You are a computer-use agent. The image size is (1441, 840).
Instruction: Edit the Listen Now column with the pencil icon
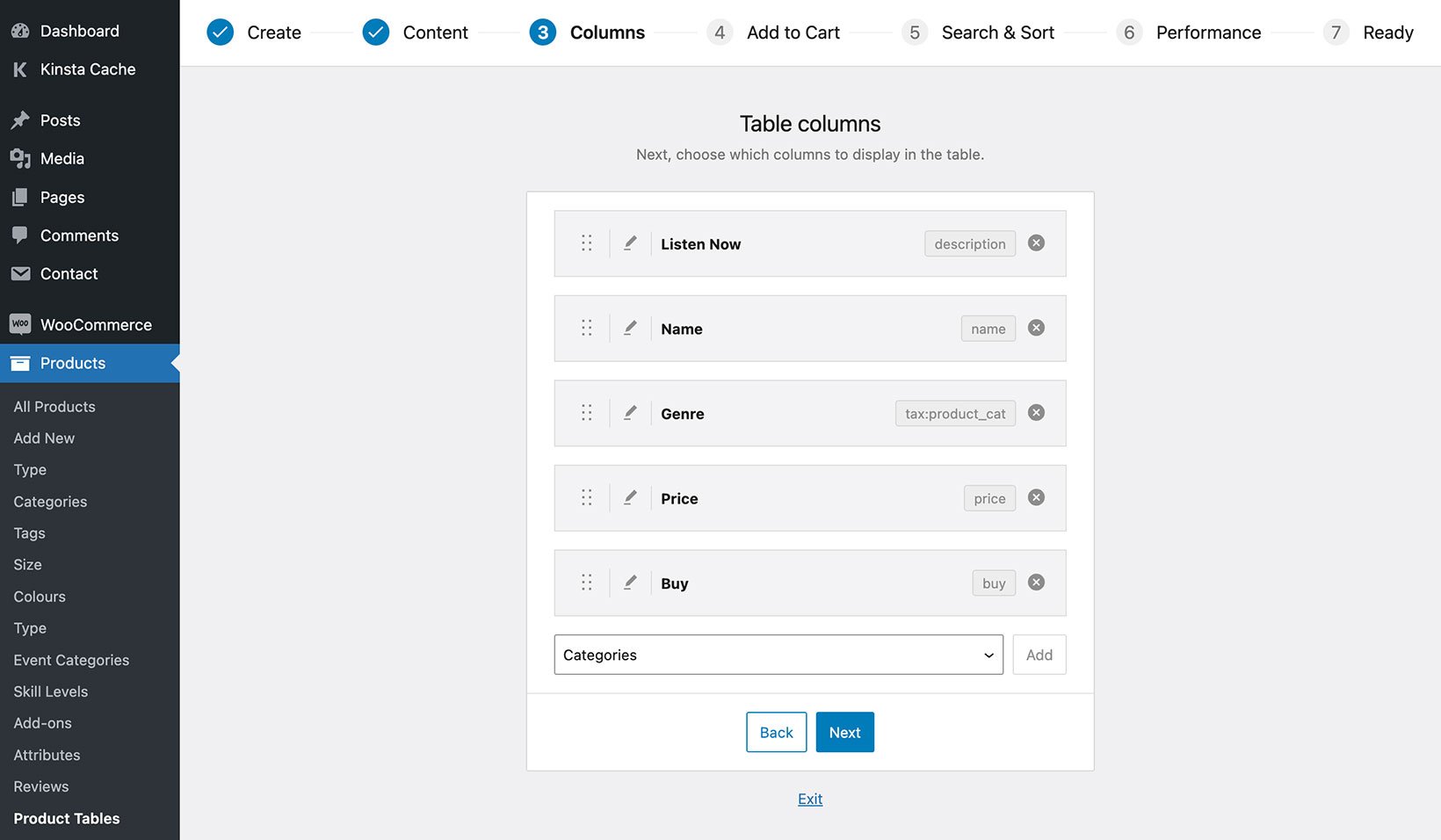pyautogui.click(x=630, y=243)
